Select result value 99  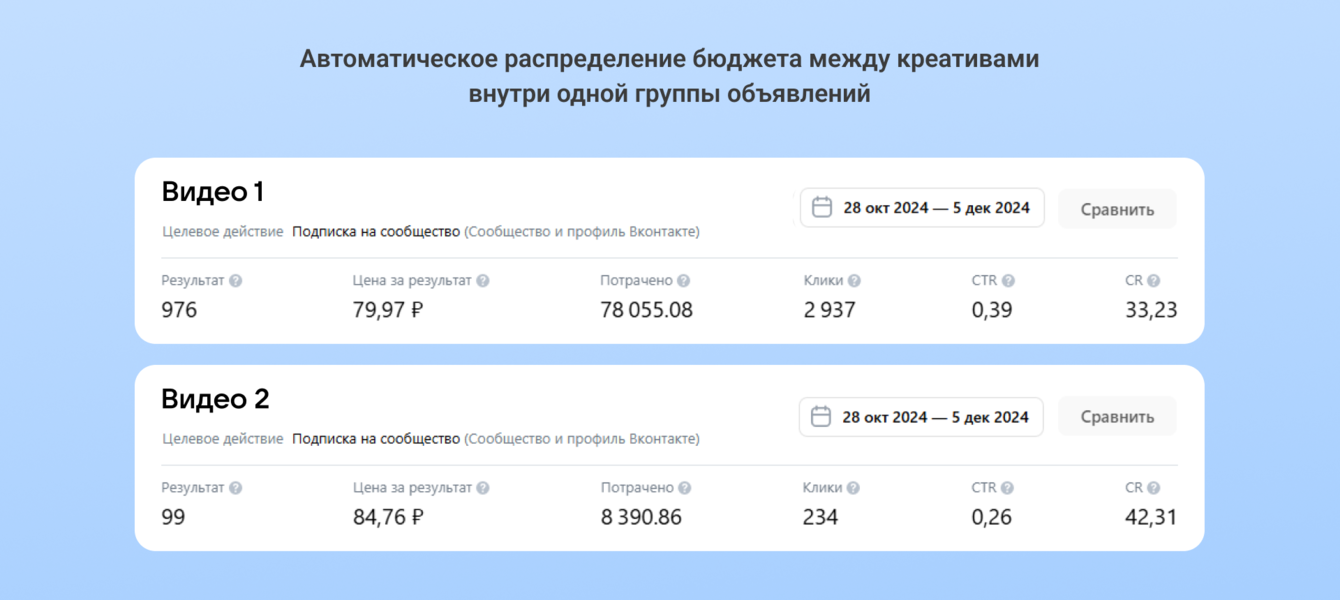click(x=173, y=517)
